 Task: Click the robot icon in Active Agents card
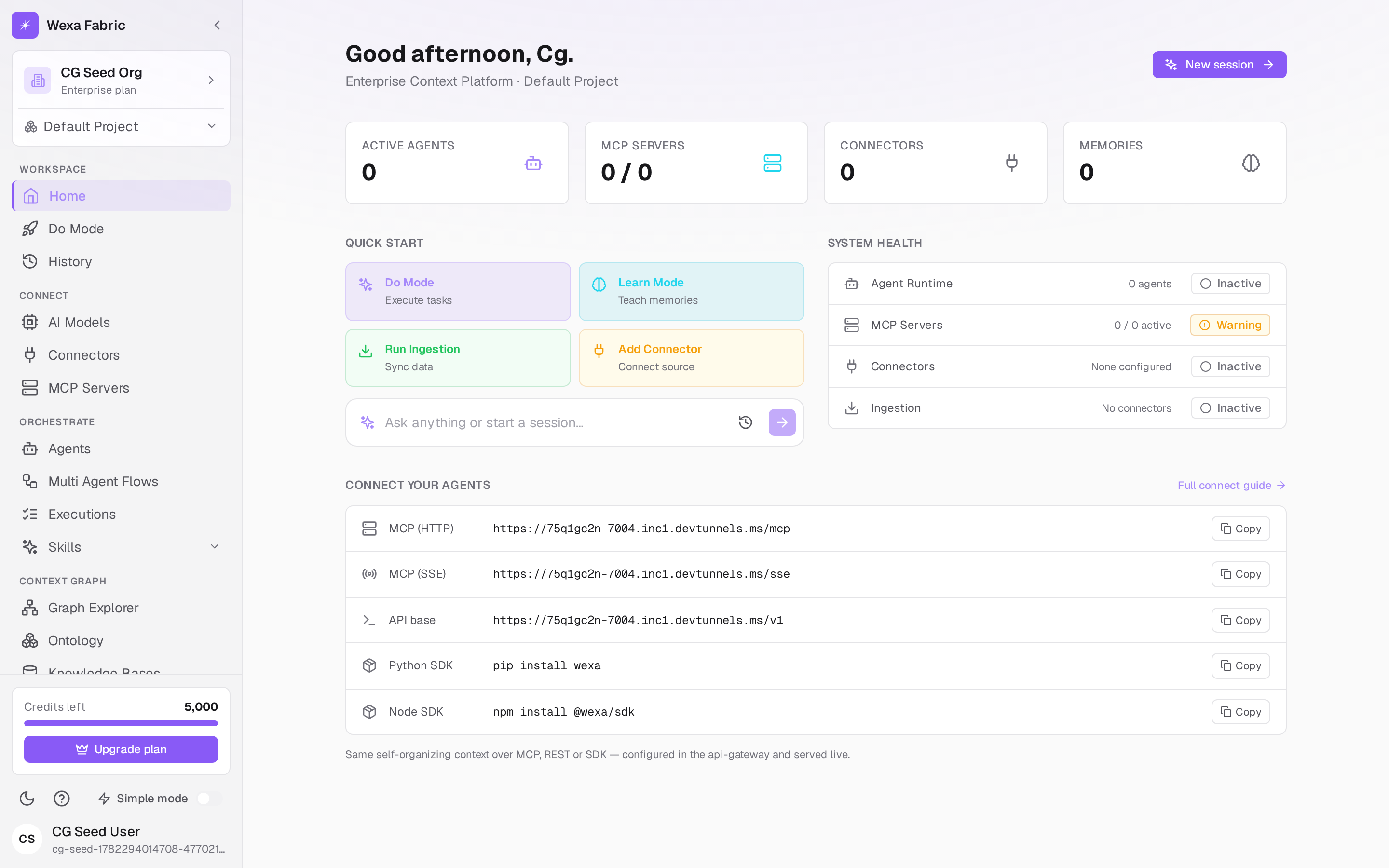[533, 163]
